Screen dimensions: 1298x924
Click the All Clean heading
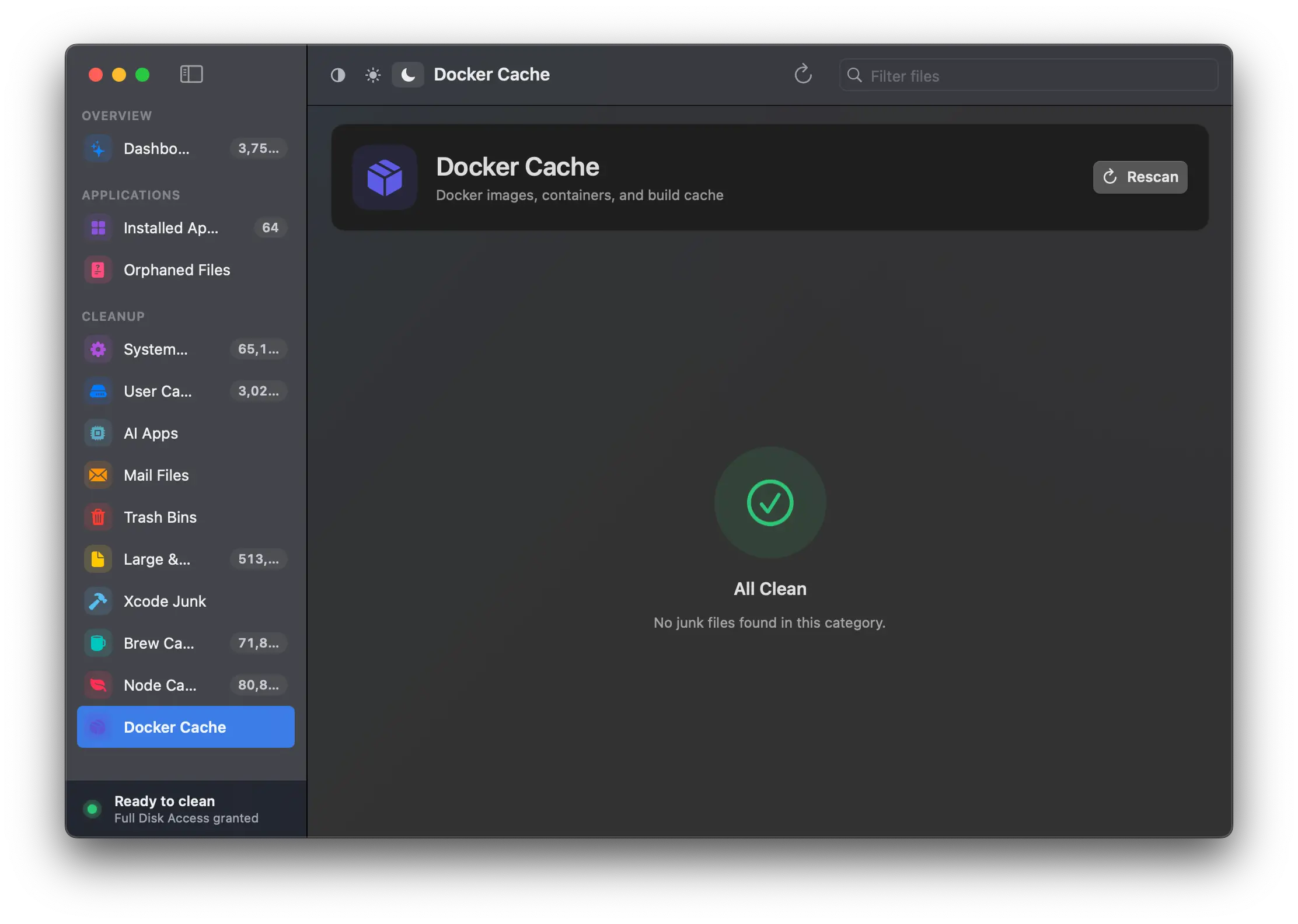click(770, 589)
